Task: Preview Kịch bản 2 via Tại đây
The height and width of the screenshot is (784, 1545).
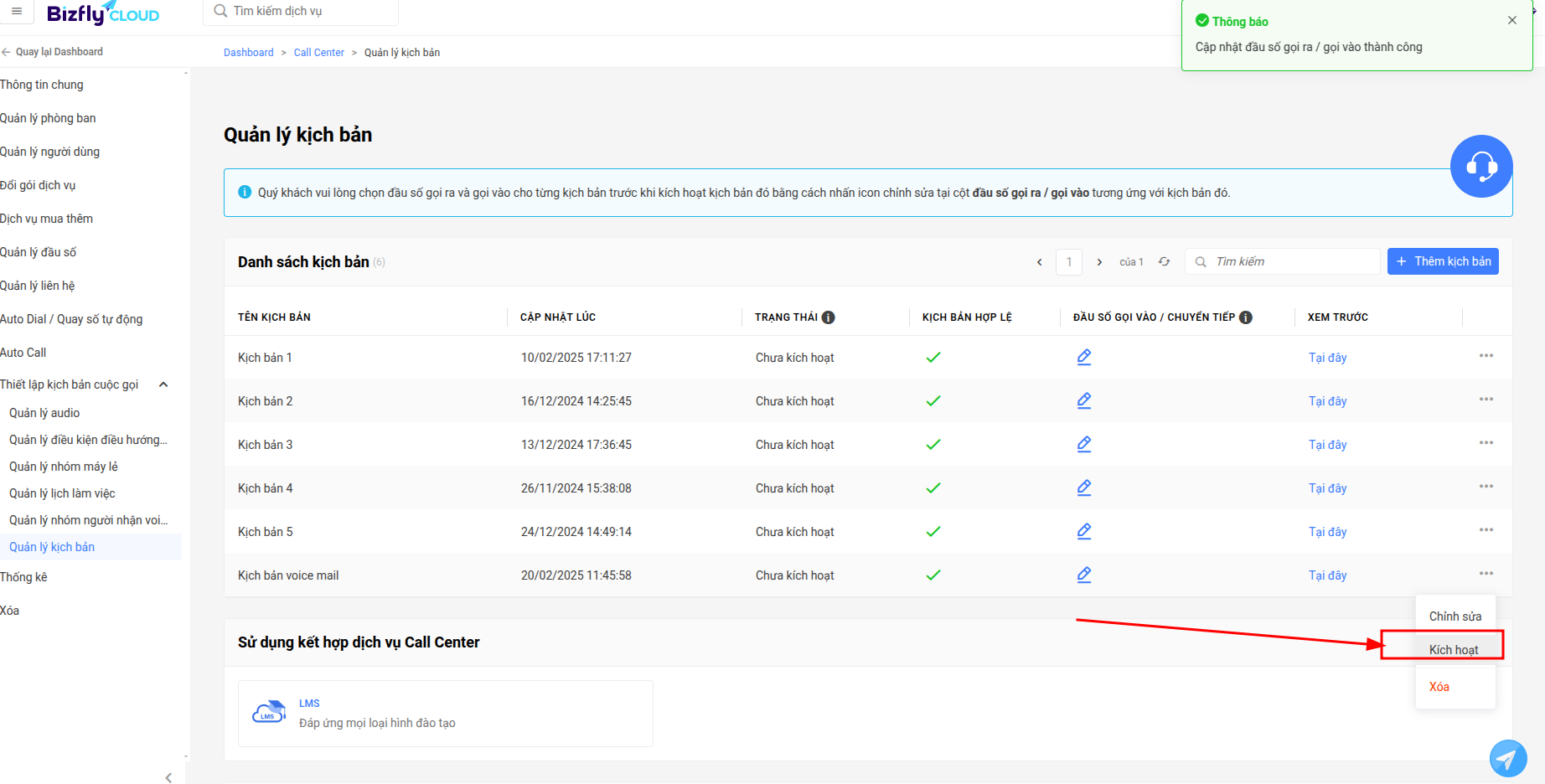Action: pos(1328,401)
